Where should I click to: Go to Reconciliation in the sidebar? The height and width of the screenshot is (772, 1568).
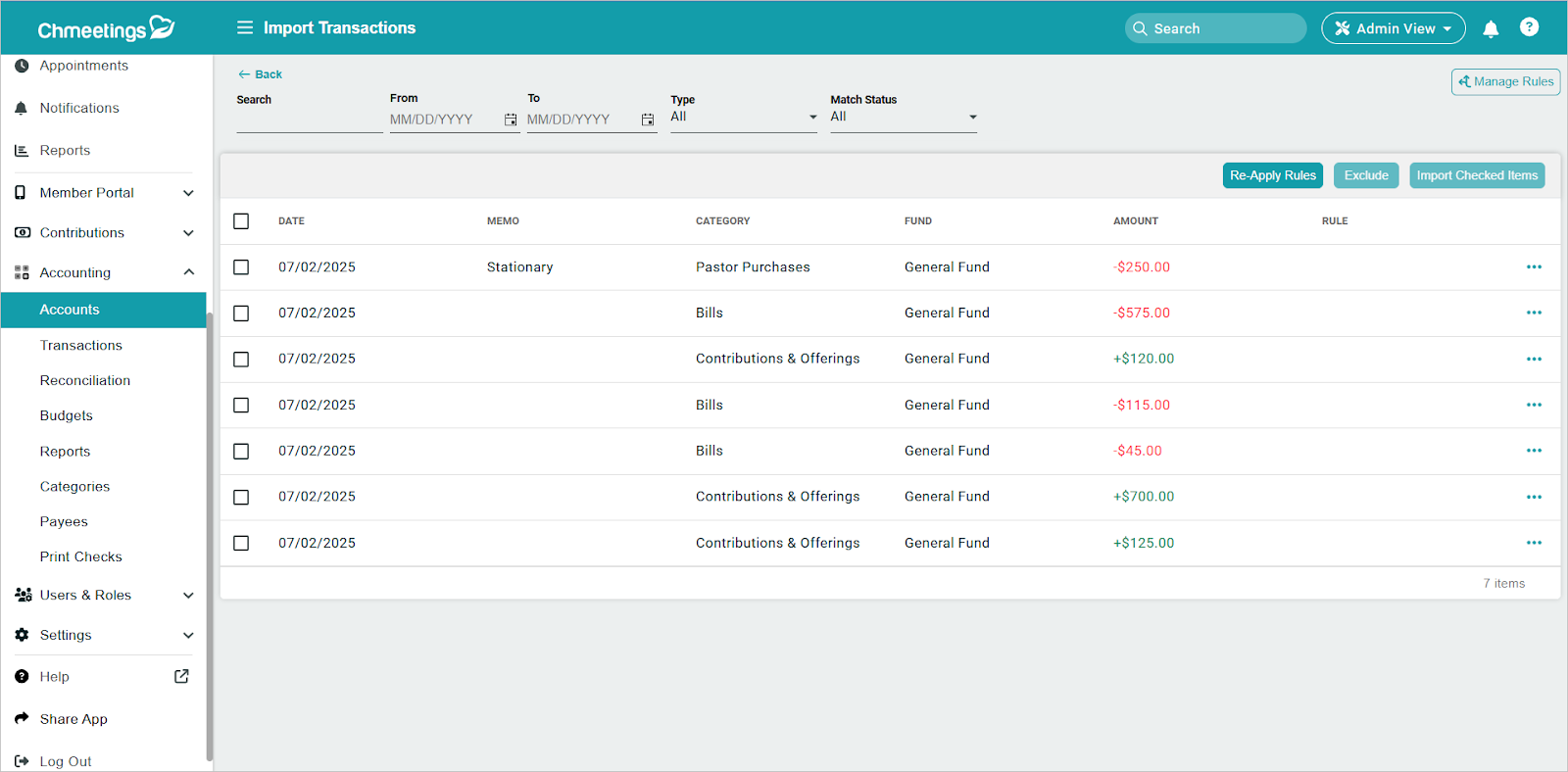[85, 380]
